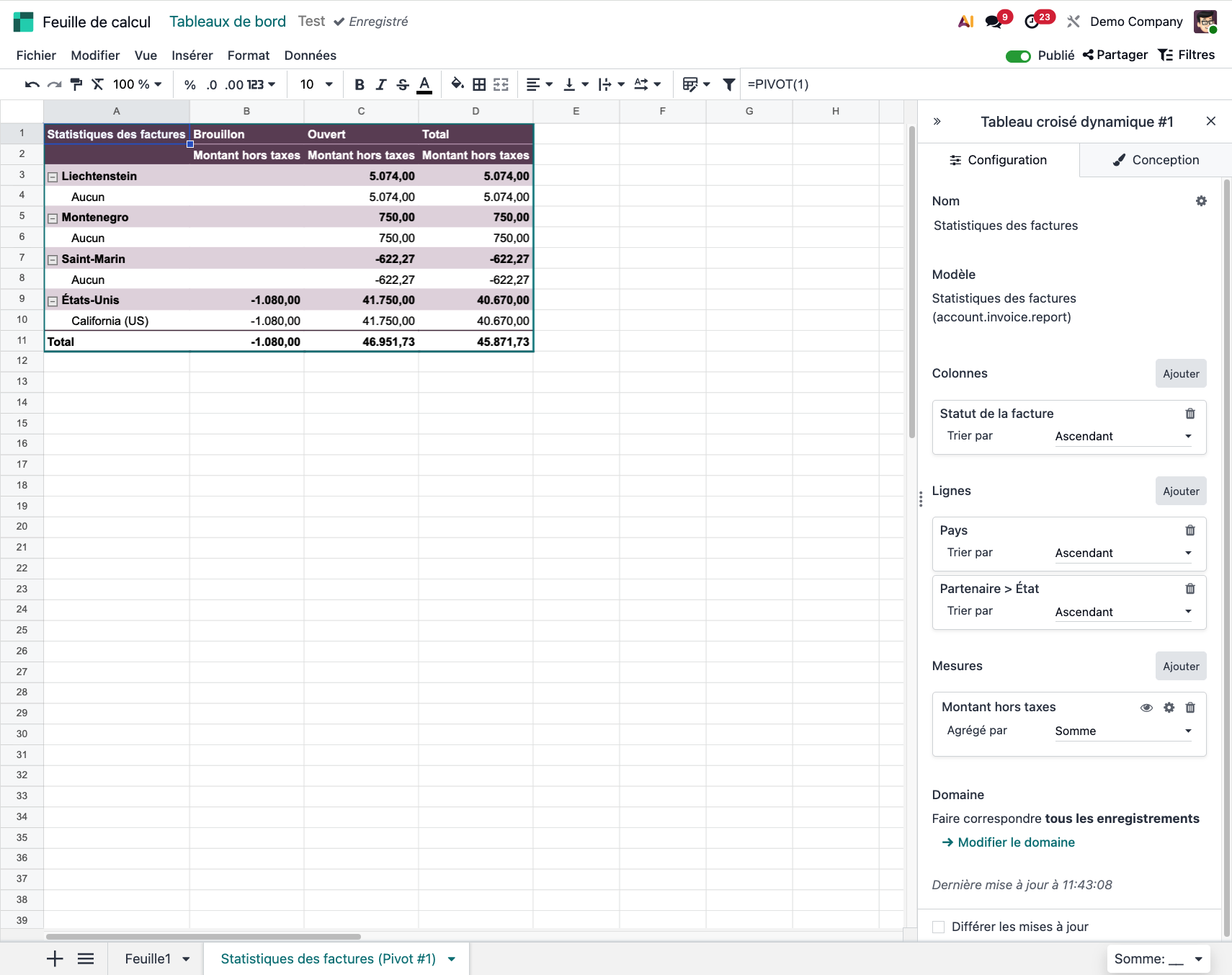
Task: Click the filter funnel icon in toolbar
Action: tap(728, 84)
